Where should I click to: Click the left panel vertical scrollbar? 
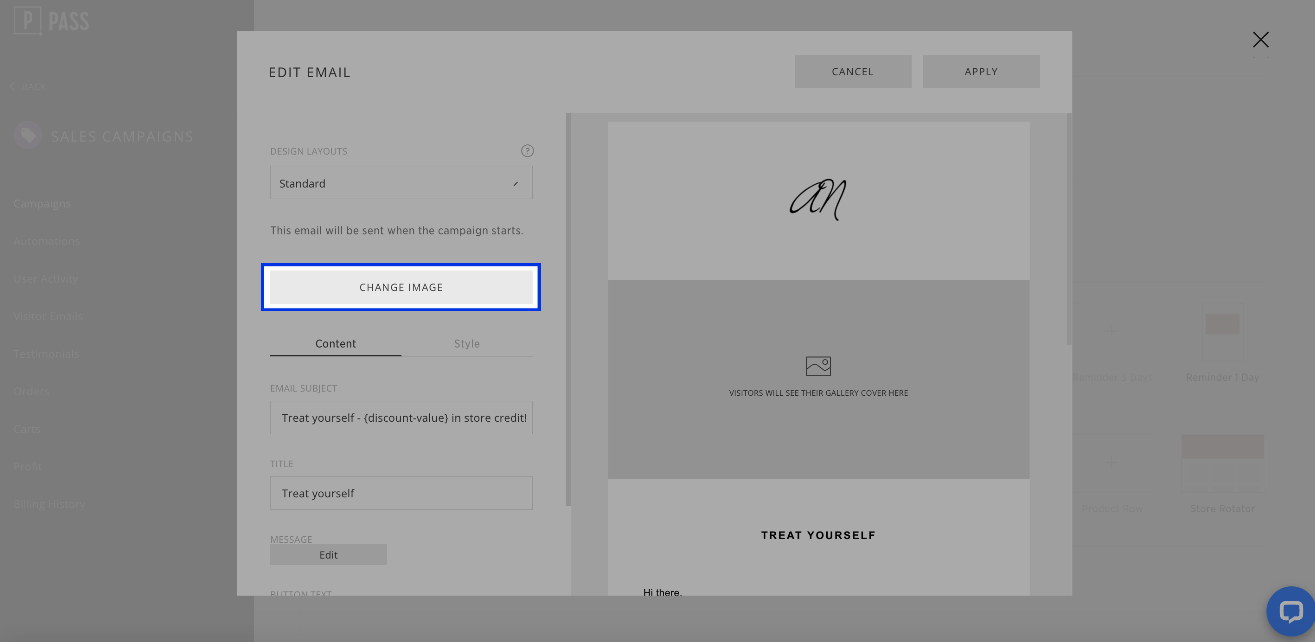(x=569, y=309)
